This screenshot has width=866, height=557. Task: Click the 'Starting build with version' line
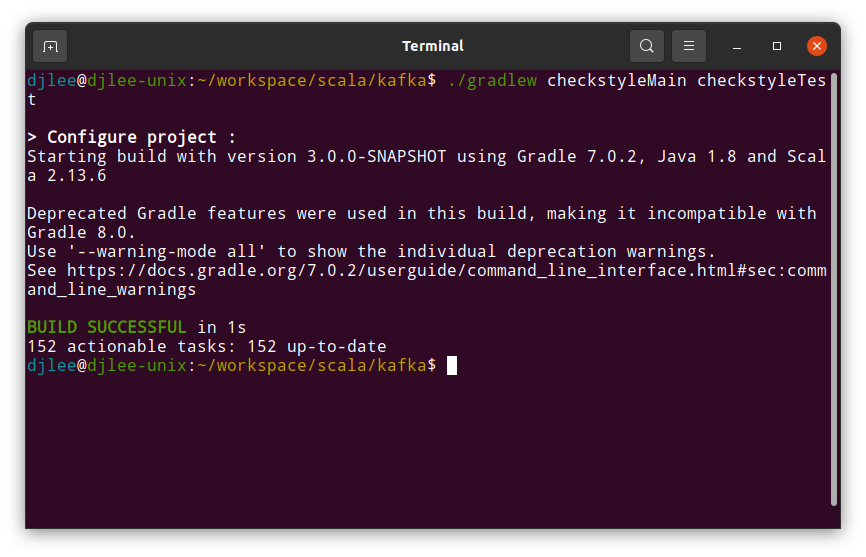[x=426, y=157]
